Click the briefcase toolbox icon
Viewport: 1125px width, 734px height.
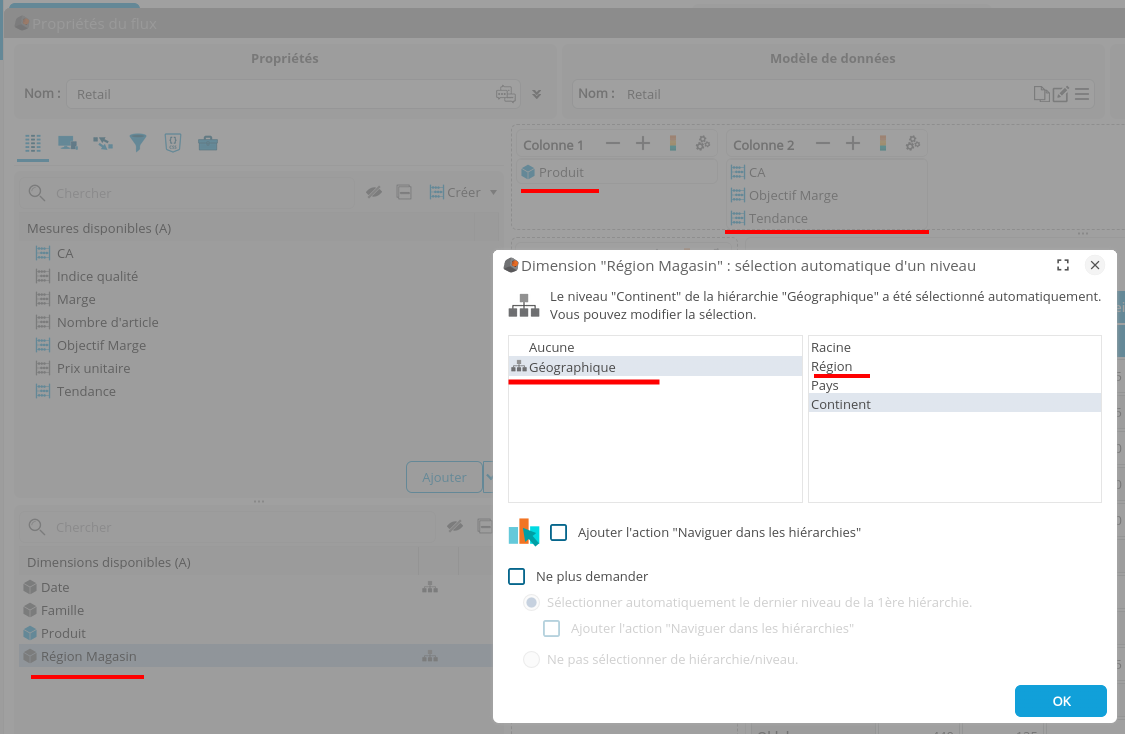207,143
